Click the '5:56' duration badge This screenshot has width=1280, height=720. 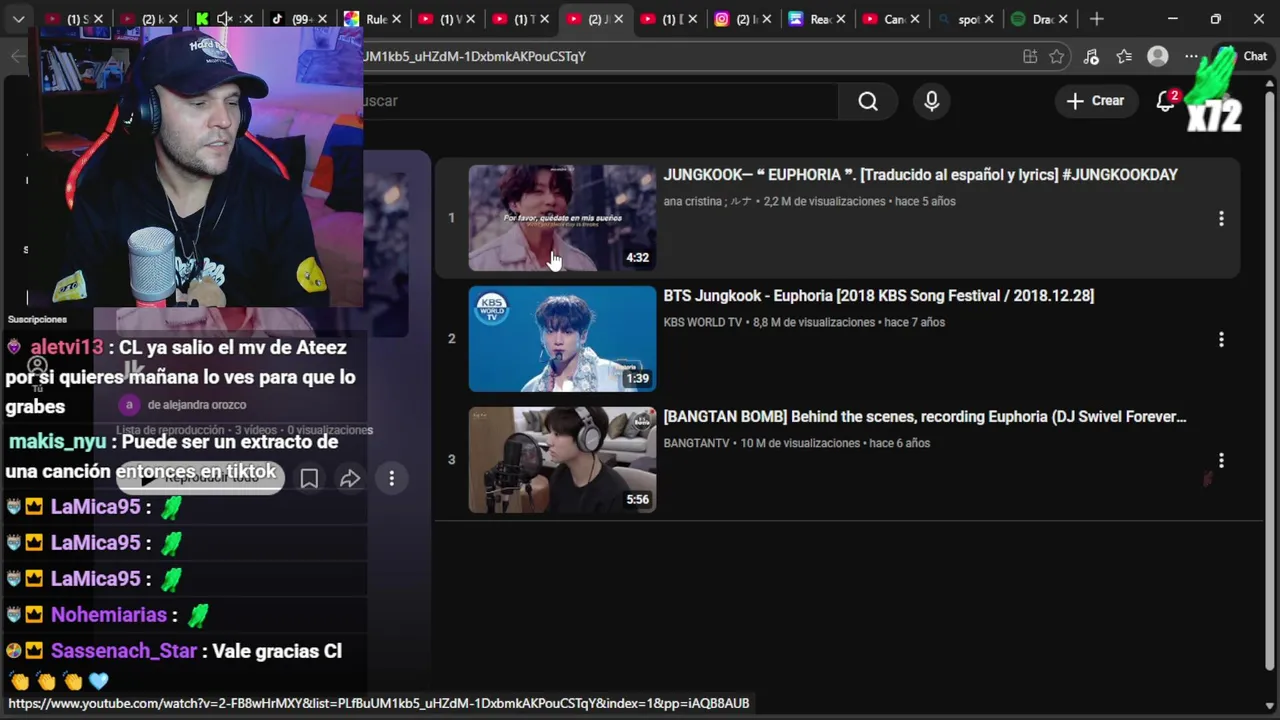click(638, 500)
